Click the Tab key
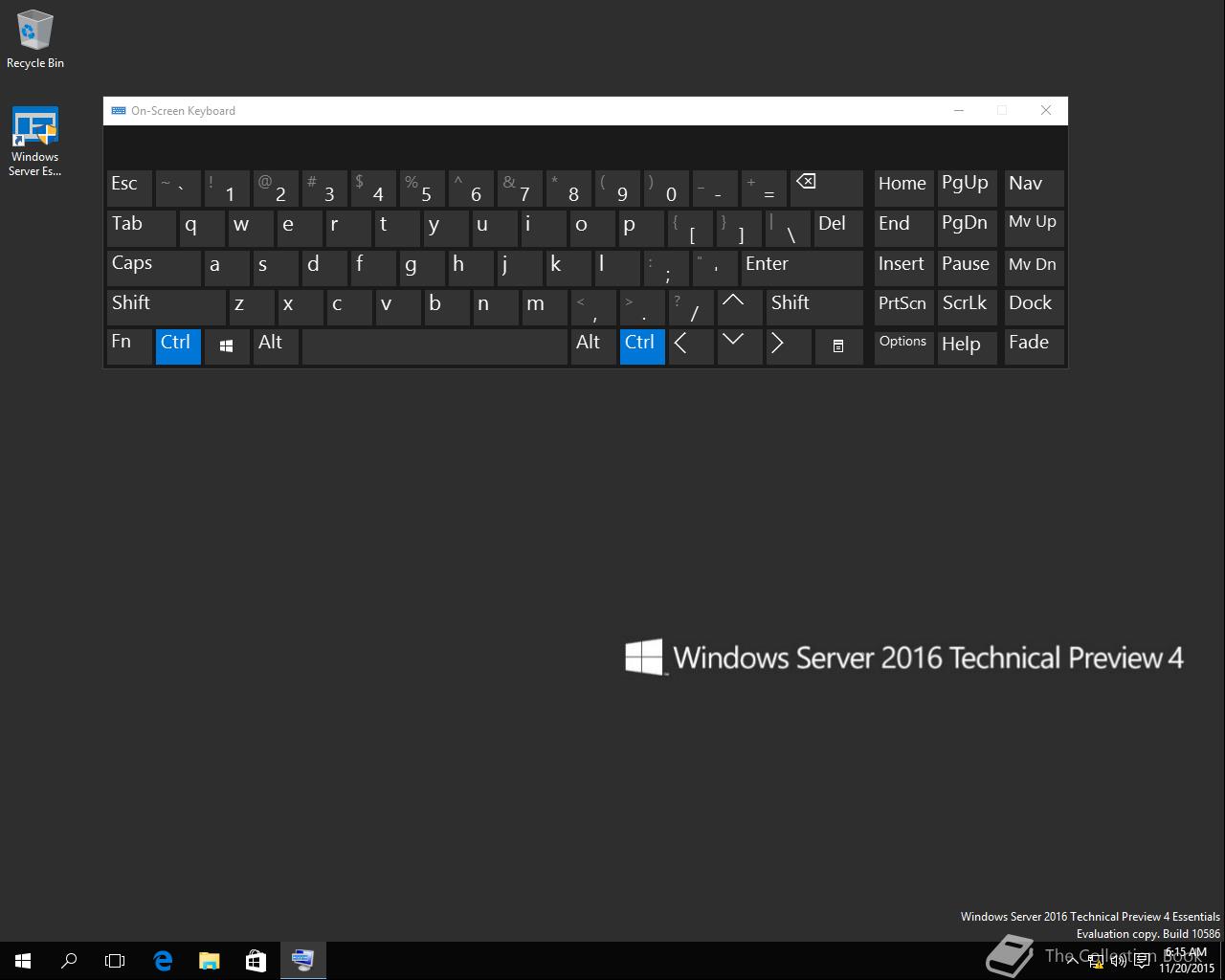The width and height of the screenshot is (1225, 980). [141, 228]
